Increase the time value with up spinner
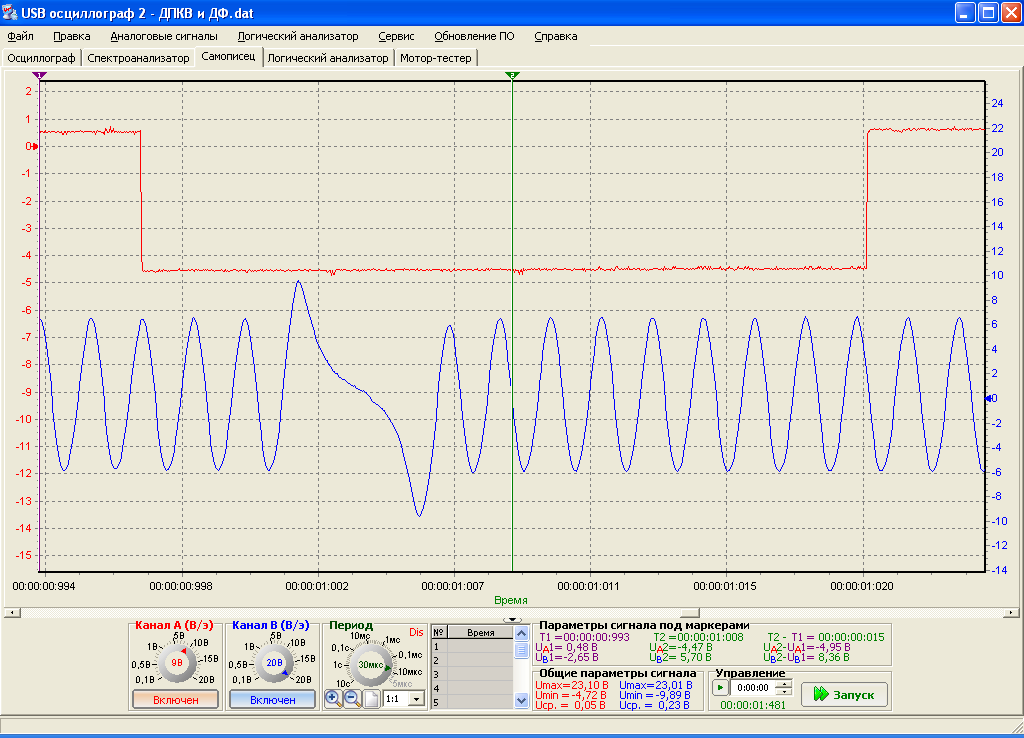 785,684
